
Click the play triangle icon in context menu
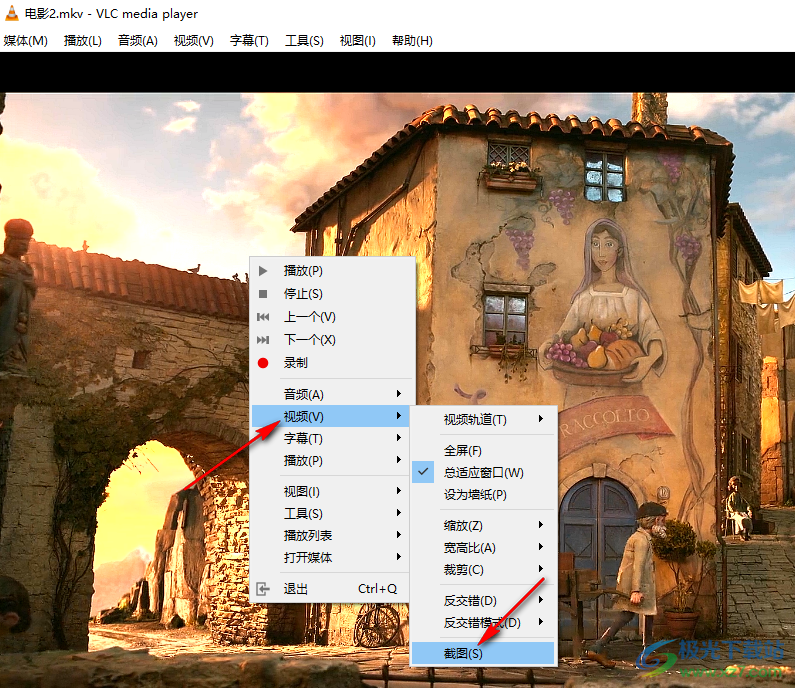tap(263, 271)
